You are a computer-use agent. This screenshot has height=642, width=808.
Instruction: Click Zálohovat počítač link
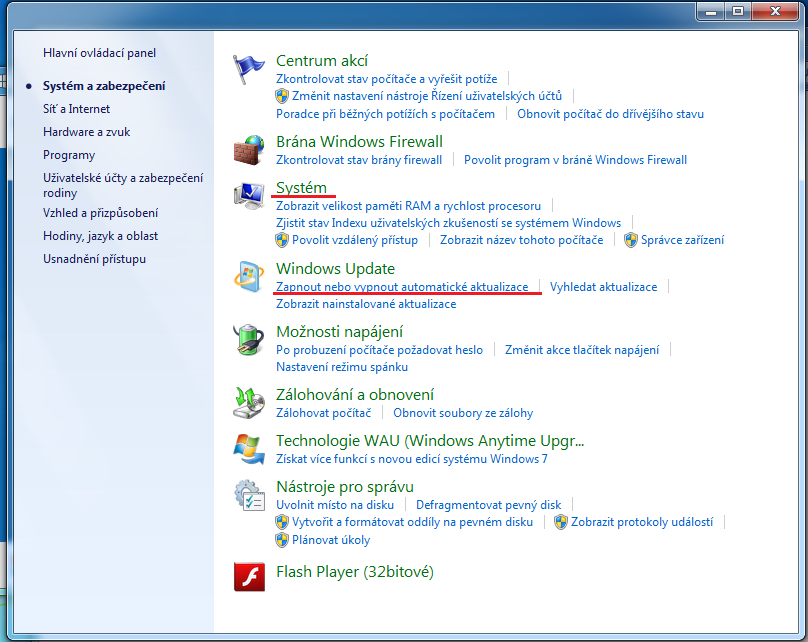[x=324, y=413]
